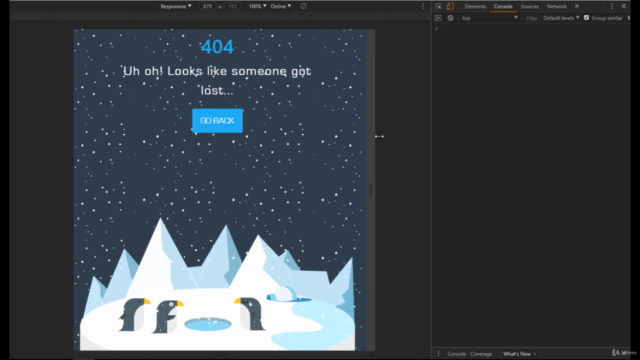Click the GO BACK button
Image resolution: width=640 pixels, height=360 pixels.
click(x=217, y=120)
